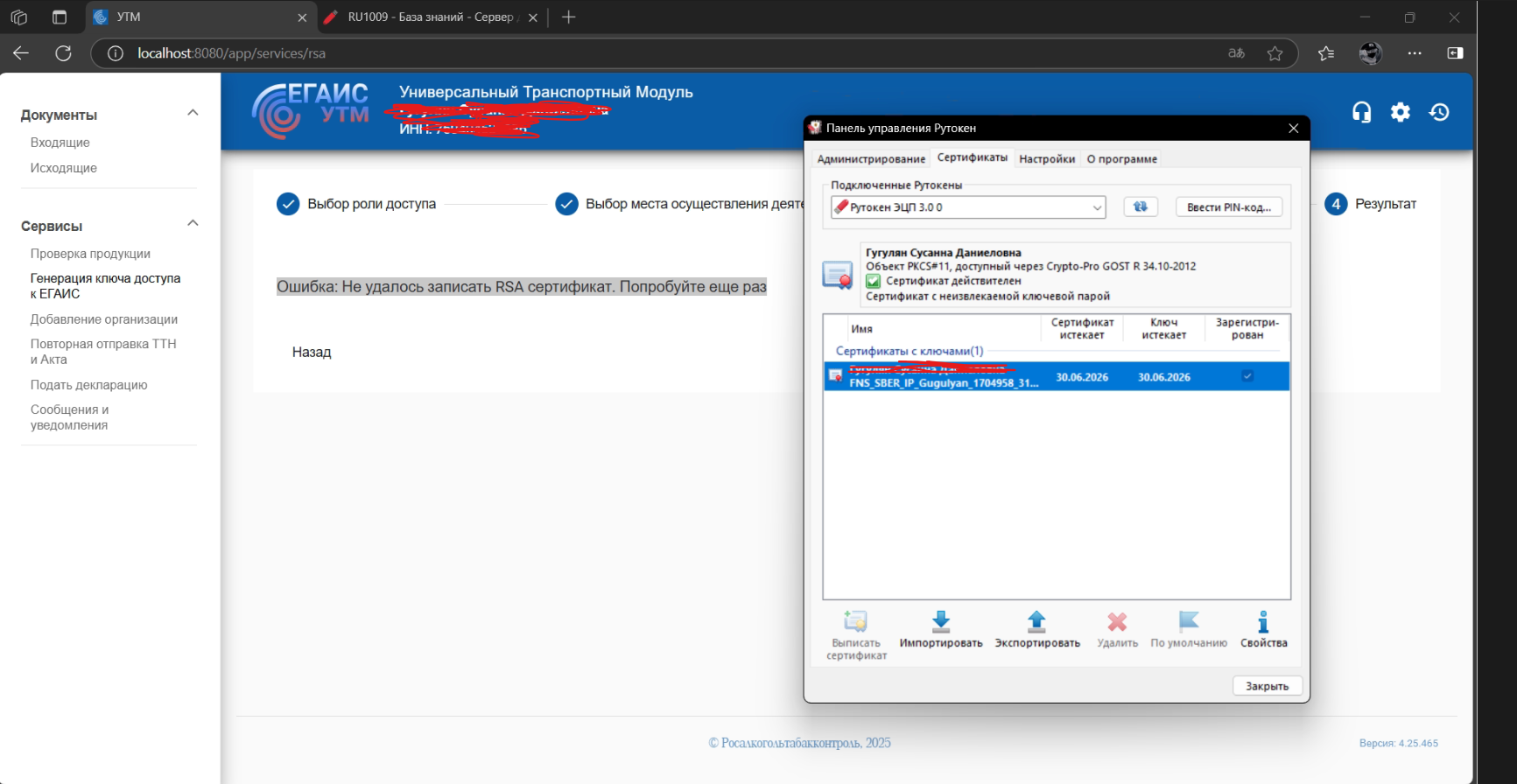Click the Закрыть button in Rutoken panel
1517x784 pixels.
(x=1267, y=686)
